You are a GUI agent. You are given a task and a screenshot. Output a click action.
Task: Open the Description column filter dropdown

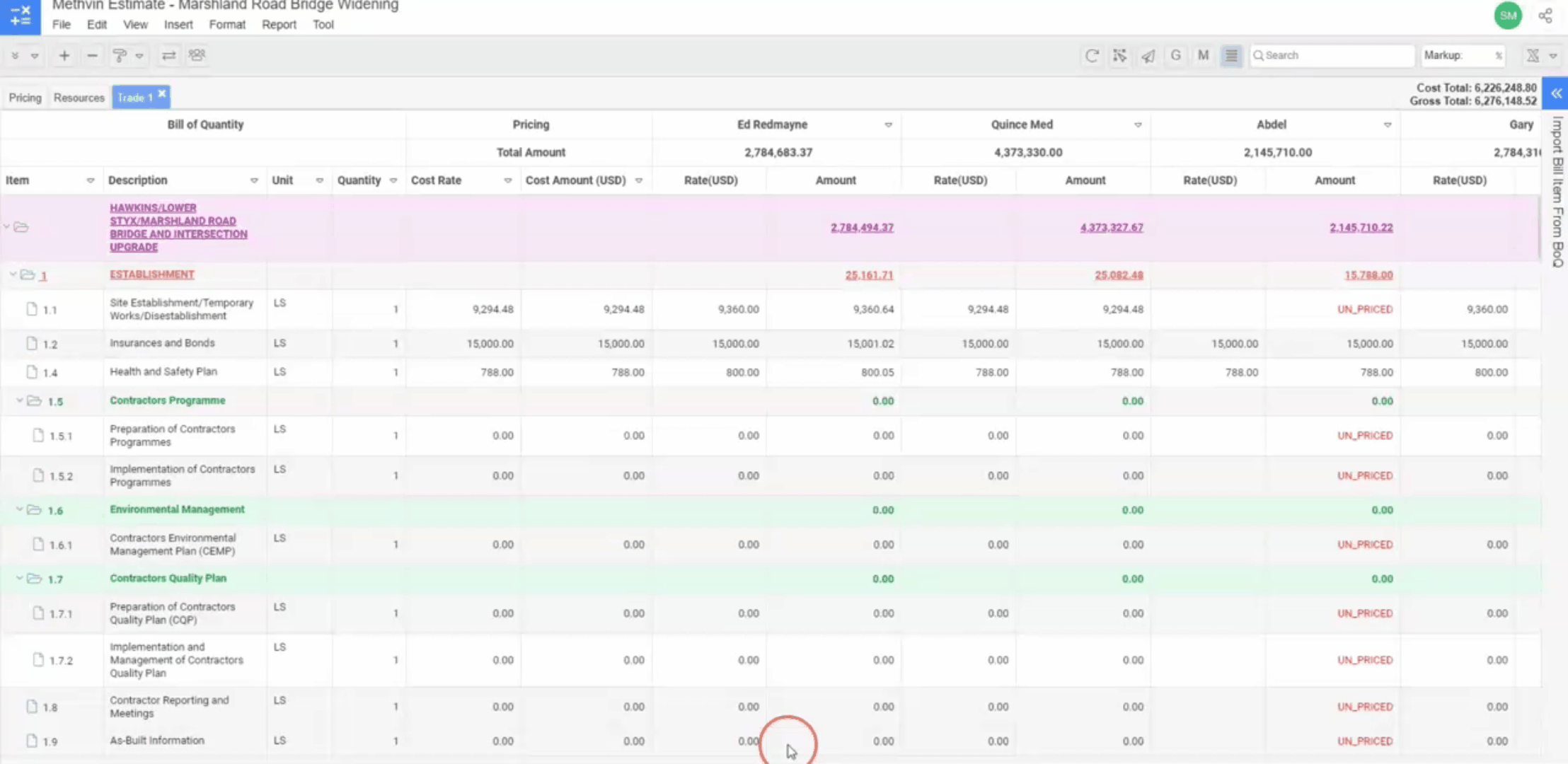[254, 180]
